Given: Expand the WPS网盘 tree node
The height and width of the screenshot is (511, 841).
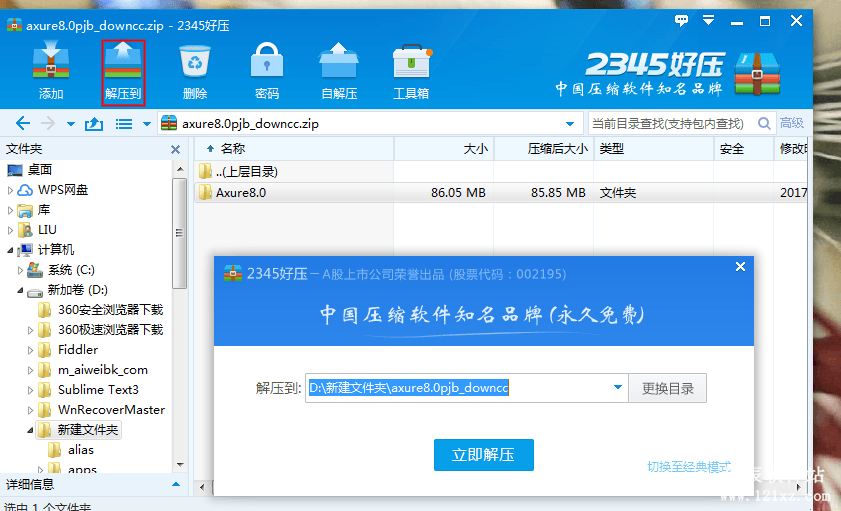Looking at the screenshot, I should point(10,190).
